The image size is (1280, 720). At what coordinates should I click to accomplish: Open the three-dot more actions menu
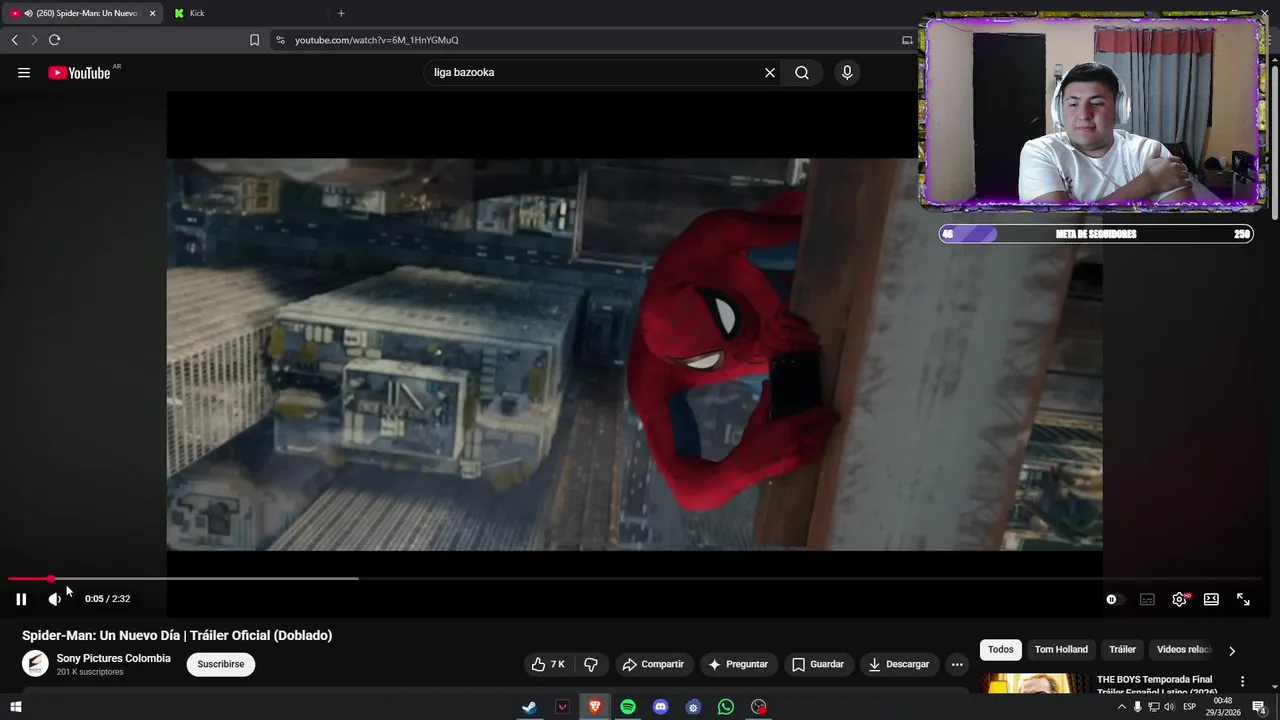coord(957,664)
